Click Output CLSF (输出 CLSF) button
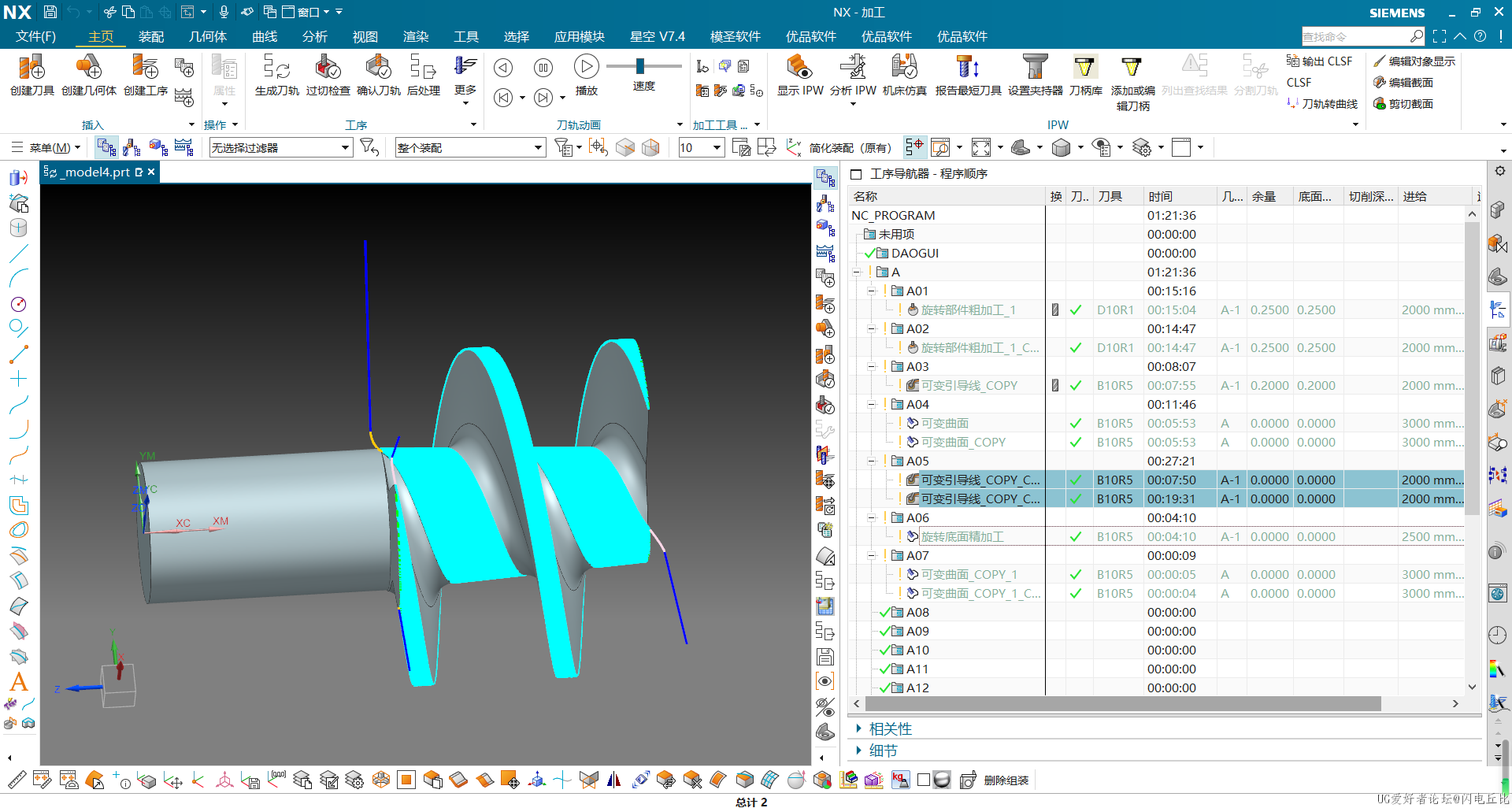1512x808 pixels. click(1319, 61)
